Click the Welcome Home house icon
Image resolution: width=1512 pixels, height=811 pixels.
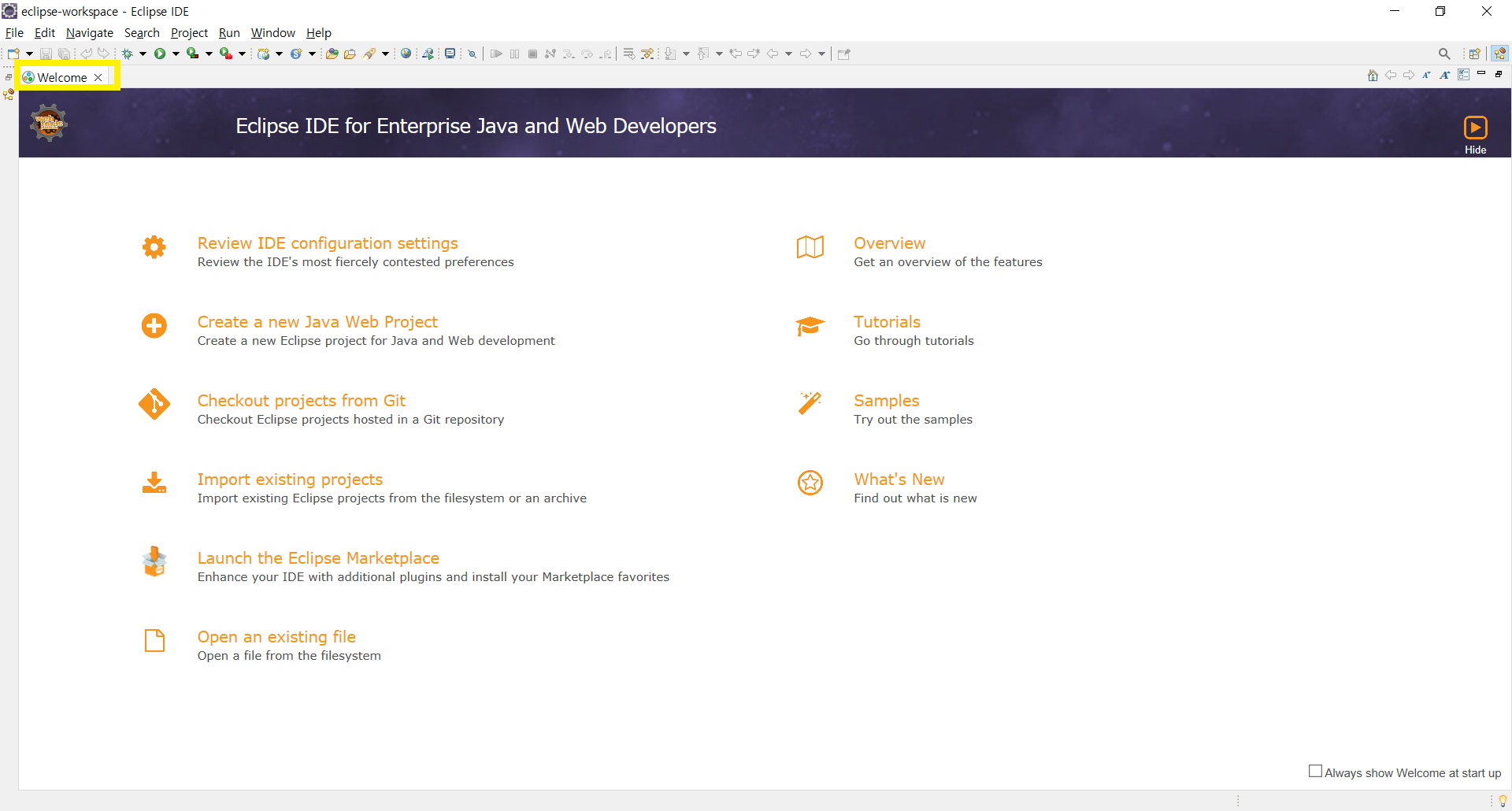(x=1373, y=75)
